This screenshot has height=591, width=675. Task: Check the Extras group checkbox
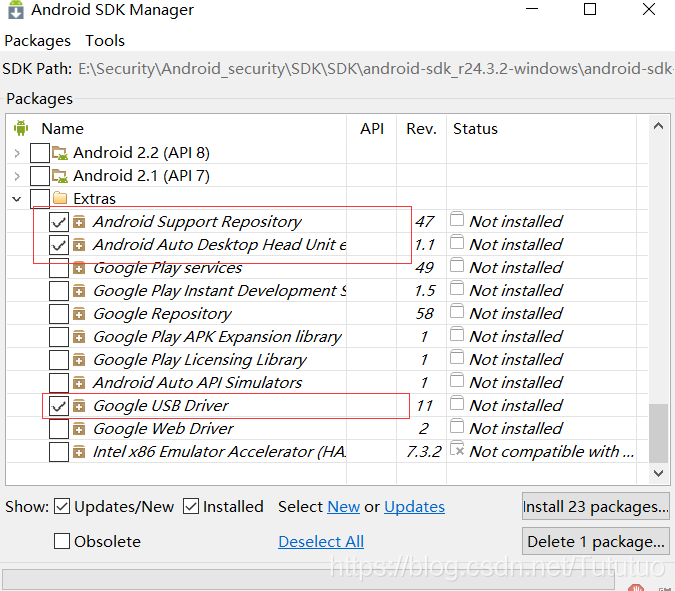[x=40, y=198]
